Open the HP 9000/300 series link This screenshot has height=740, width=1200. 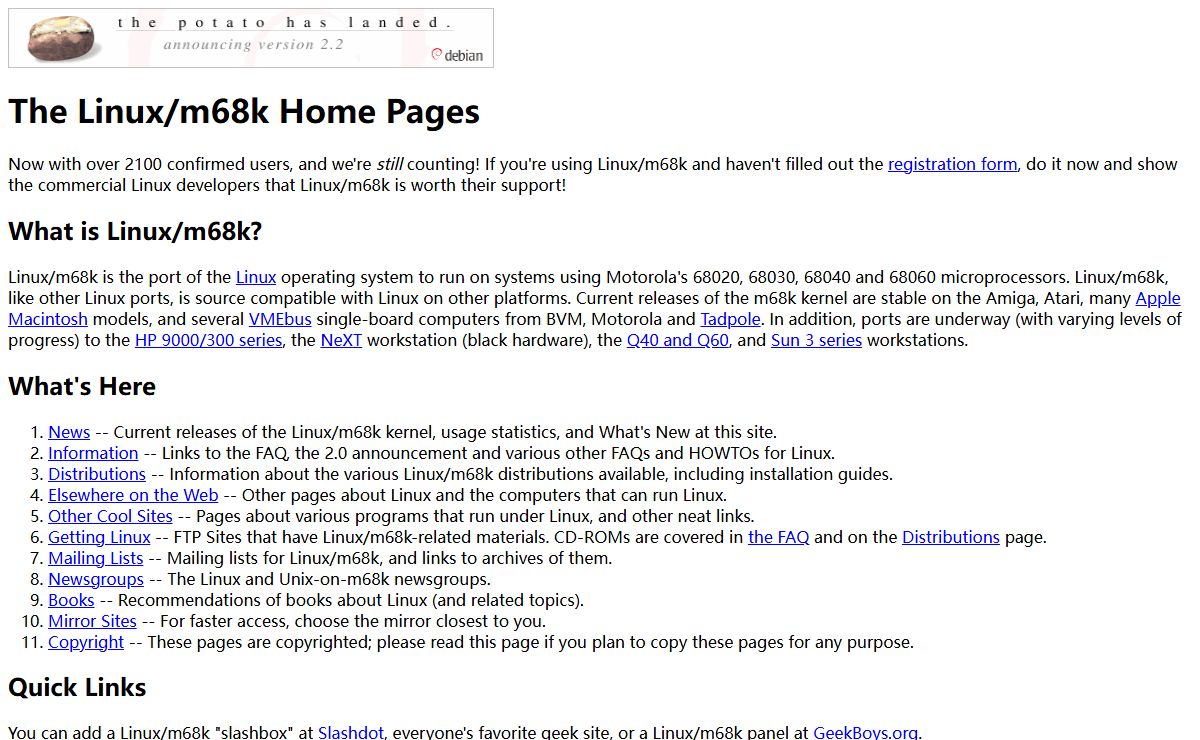point(208,340)
